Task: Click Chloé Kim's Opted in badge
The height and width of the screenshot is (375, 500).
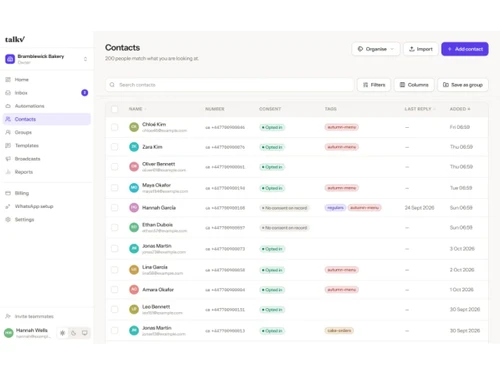Action: pyautogui.click(x=272, y=127)
